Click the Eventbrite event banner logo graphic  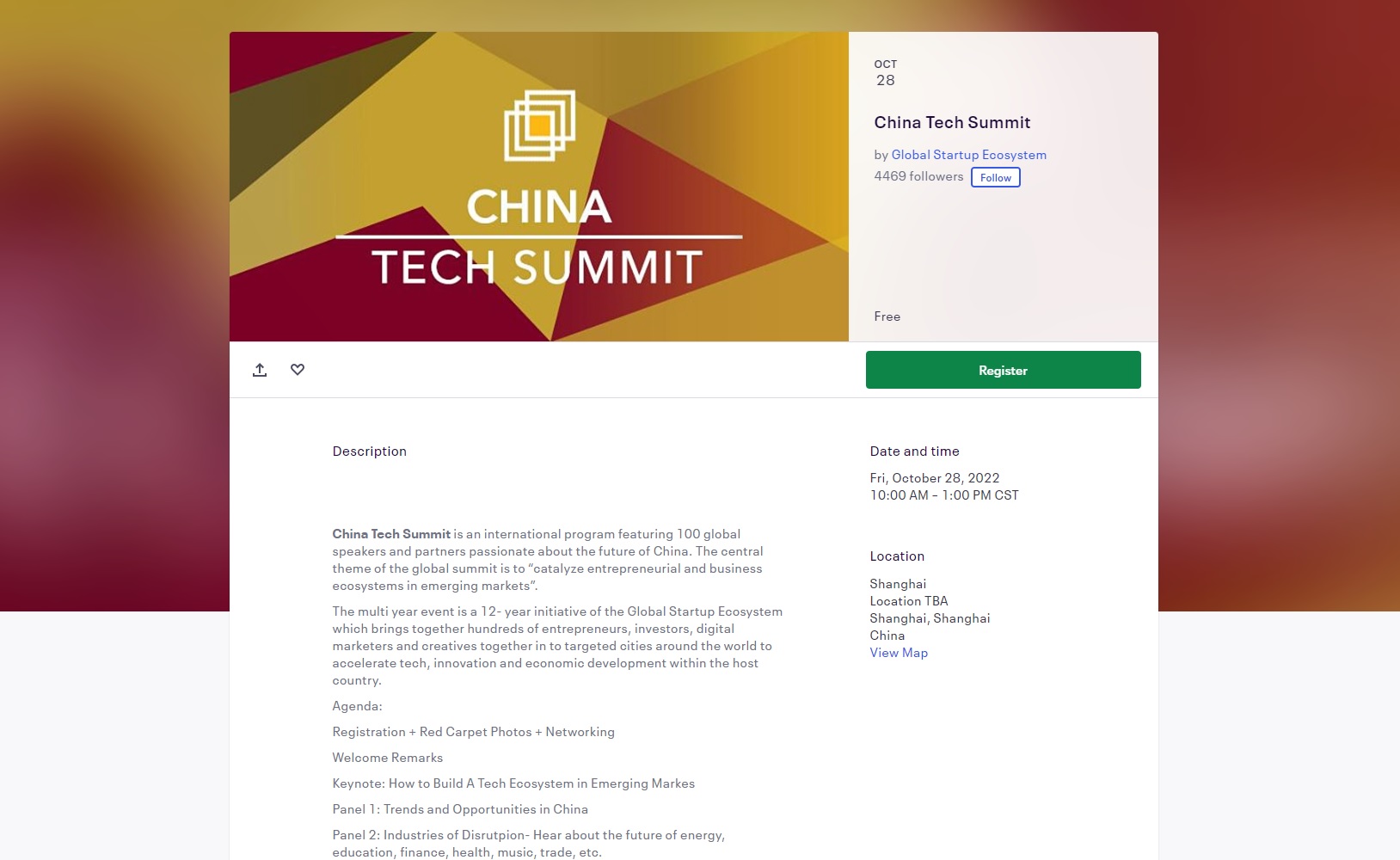point(540,125)
